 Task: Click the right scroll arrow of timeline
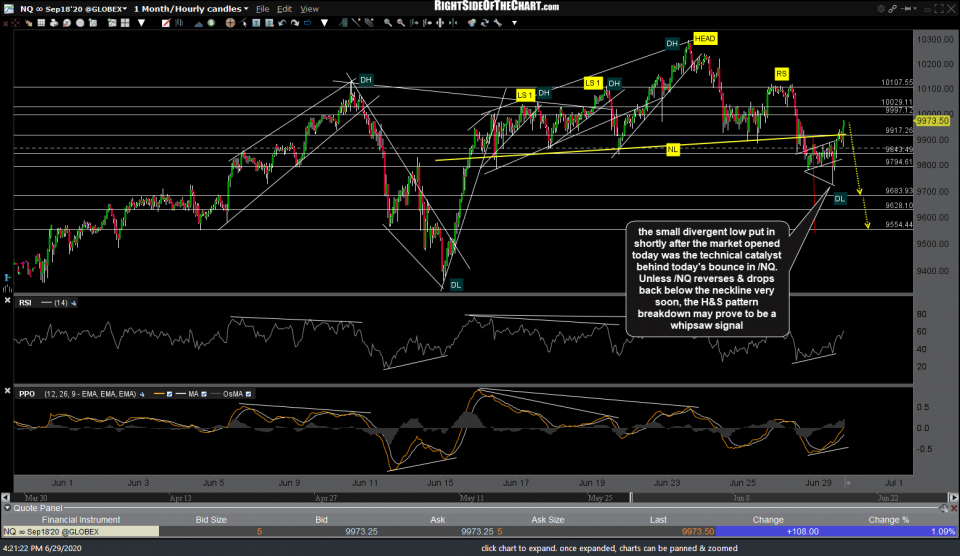point(953,498)
